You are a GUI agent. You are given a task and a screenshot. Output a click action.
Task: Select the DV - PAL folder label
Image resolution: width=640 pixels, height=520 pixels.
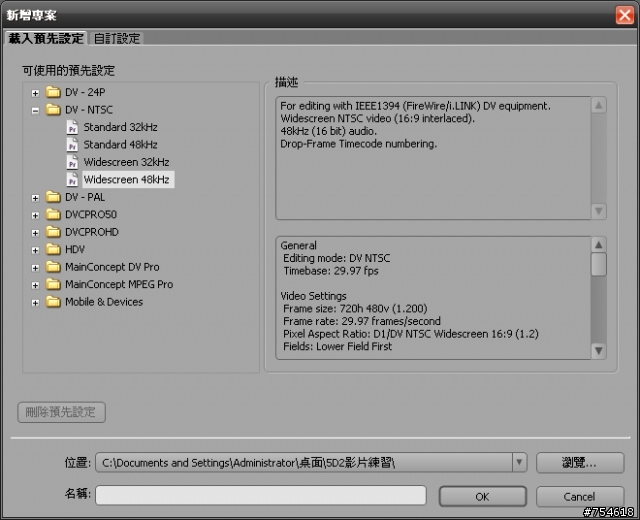click(85, 197)
